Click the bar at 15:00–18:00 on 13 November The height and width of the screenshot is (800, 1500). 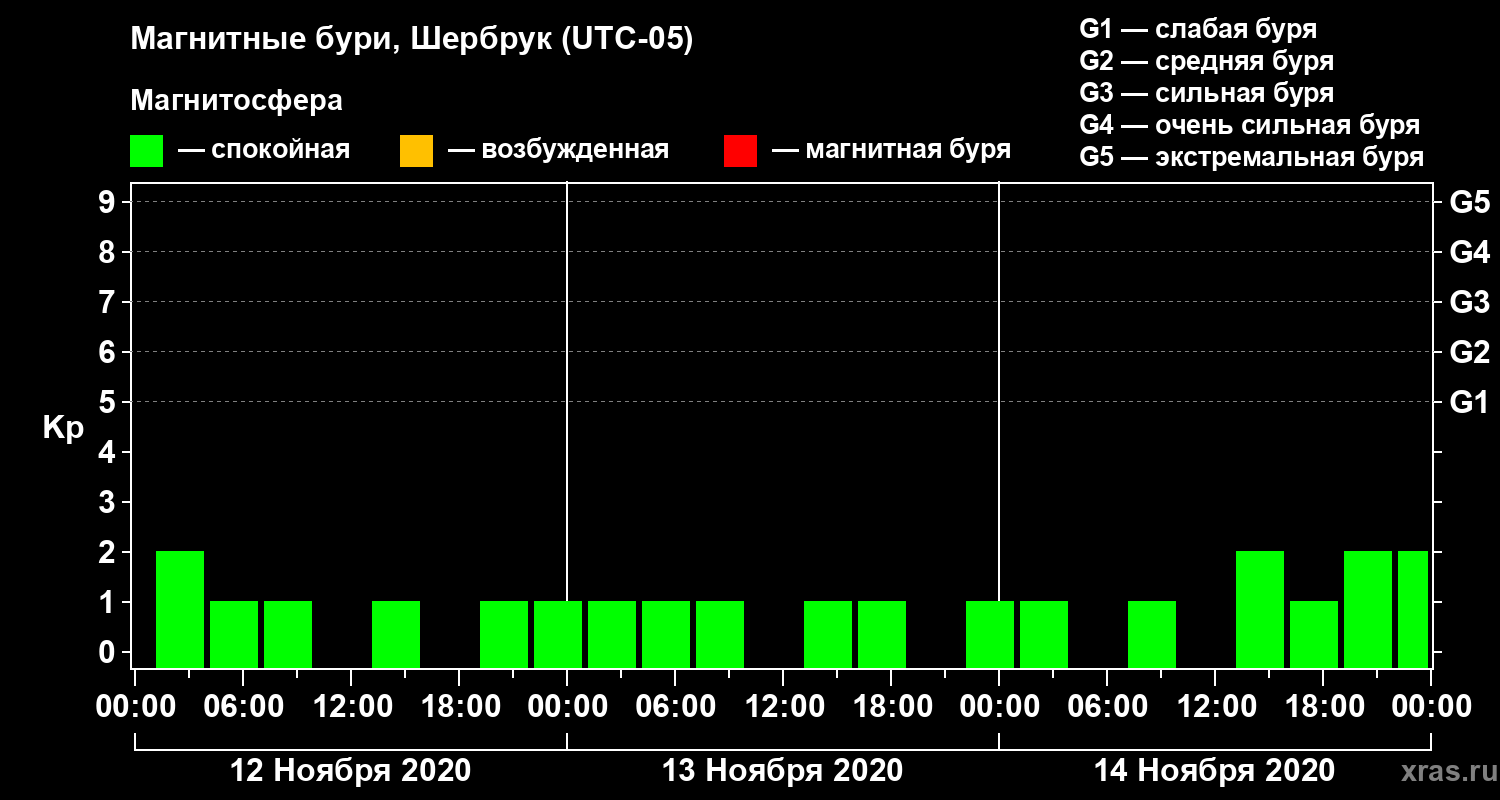click(x=882, y=634)
